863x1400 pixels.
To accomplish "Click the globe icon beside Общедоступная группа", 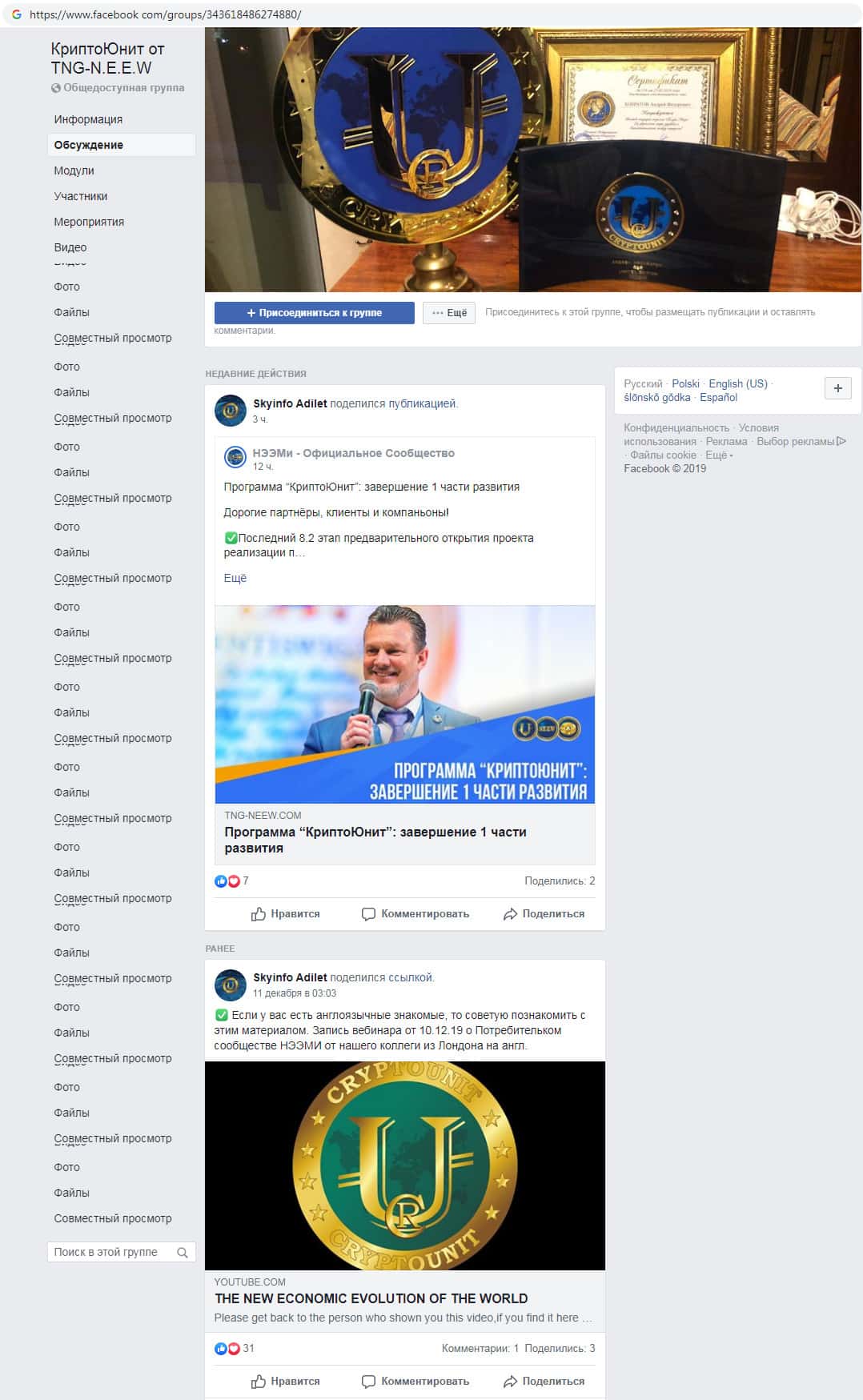I will click(x=56, y=88).
